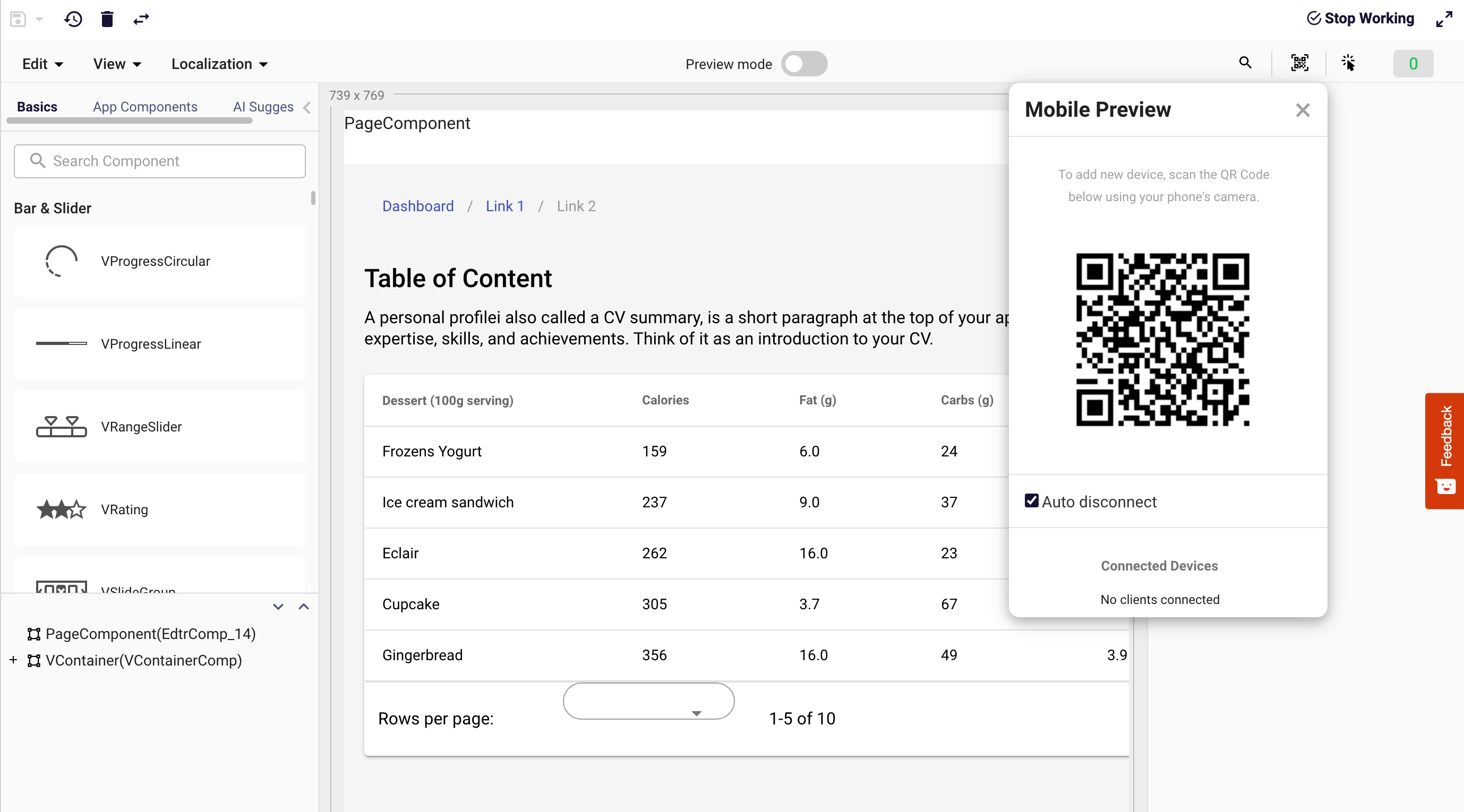
Task: Expand the VContainer tree node
Action: 13,660
